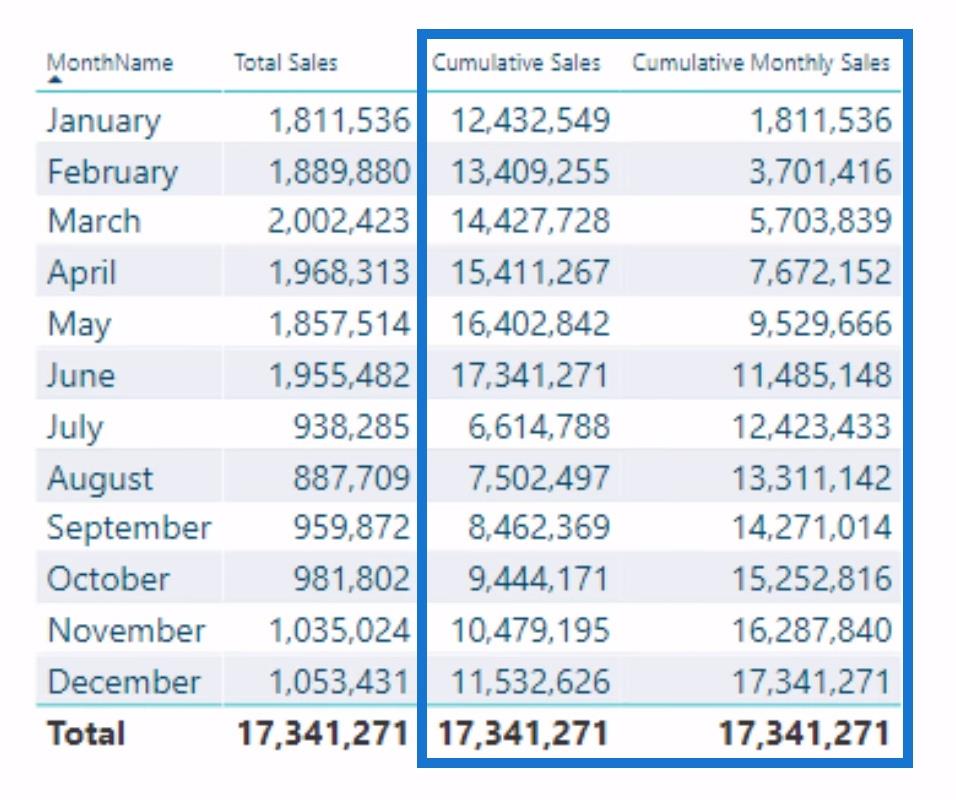Select the March row label
The width and height of the screenshot is (956, 800).
click(94, 221)
